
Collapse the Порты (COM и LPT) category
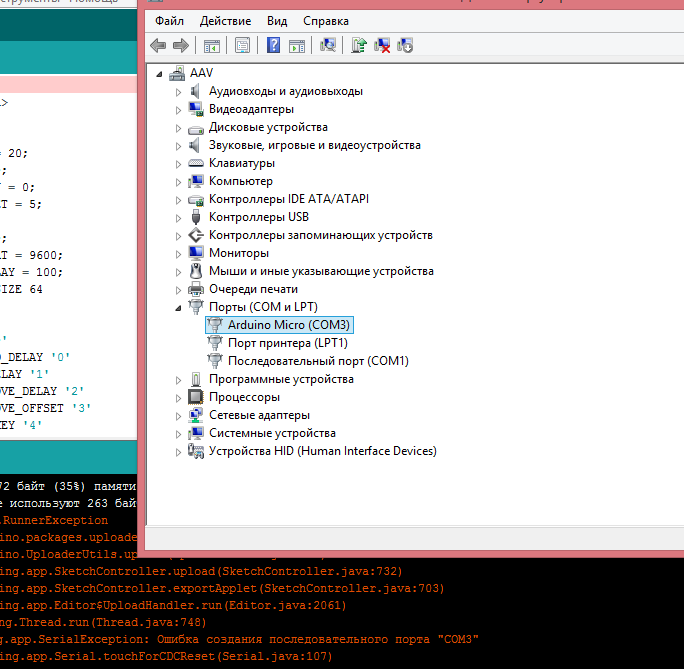click(179, 307)
